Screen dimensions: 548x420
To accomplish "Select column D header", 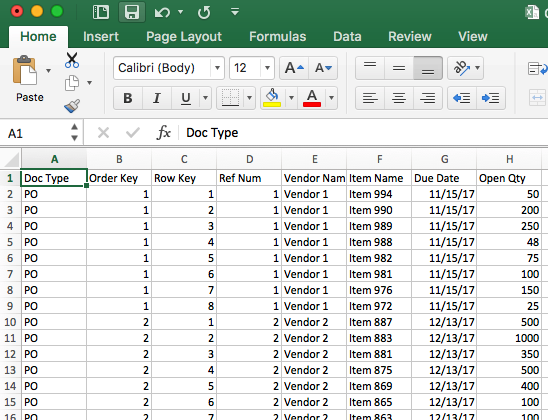I will (x=249, y=159).
